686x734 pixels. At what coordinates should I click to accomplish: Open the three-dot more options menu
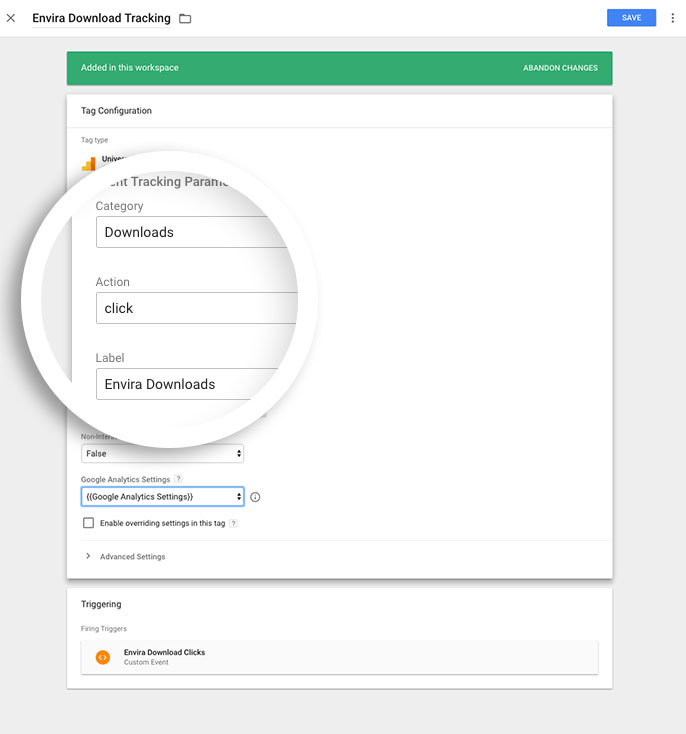click(x=672, y=18)
